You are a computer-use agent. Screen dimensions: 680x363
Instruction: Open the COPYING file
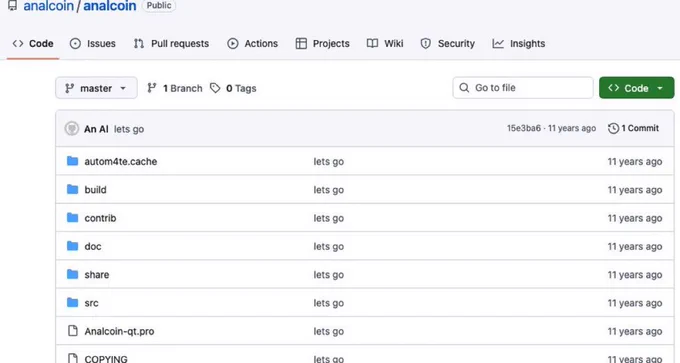pyautogui.click(x=106, y=359)
